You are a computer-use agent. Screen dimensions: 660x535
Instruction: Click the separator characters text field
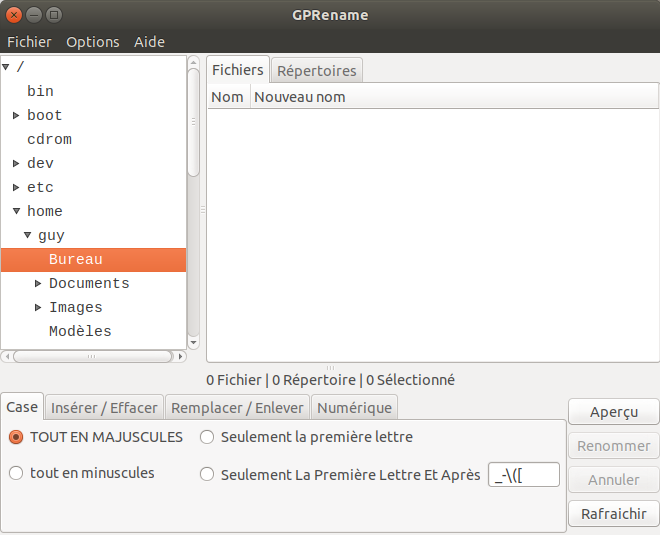[x=523, y=475]
